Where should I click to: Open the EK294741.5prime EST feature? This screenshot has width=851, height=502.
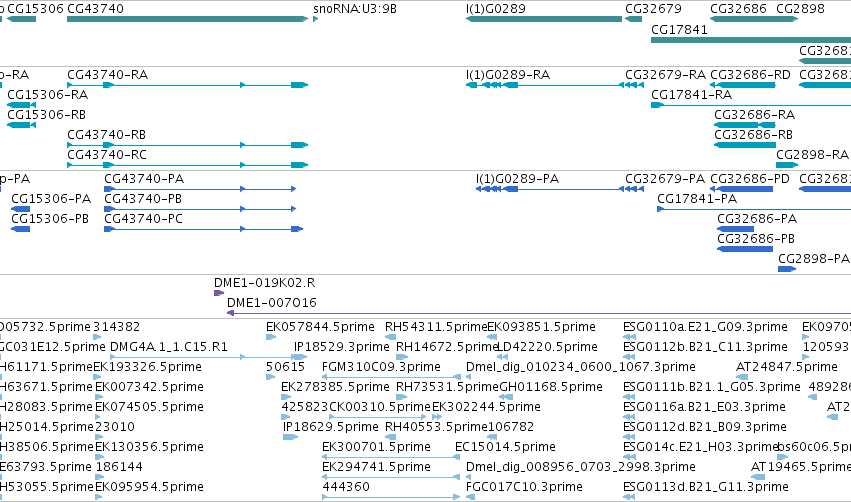(x=391, y=477)
